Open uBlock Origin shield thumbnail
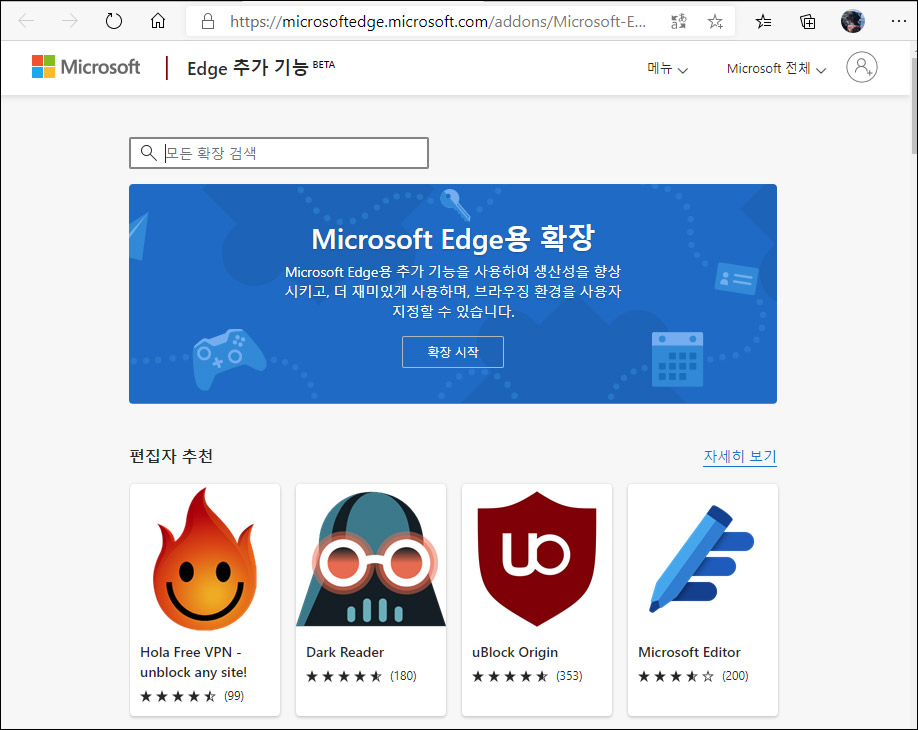Image resolution: width=918 pixels, height=730 pixels. tap(537, 560)
